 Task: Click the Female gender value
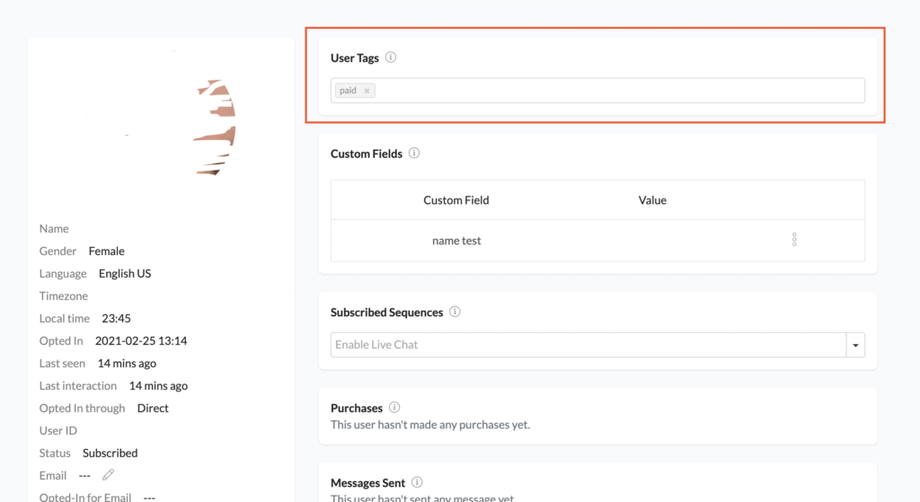click(x=106, y=251)
